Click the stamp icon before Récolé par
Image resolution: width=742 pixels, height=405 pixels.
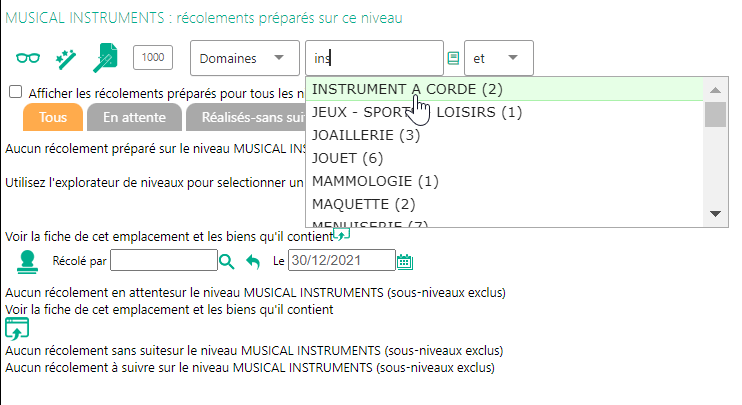coord(28,262)
